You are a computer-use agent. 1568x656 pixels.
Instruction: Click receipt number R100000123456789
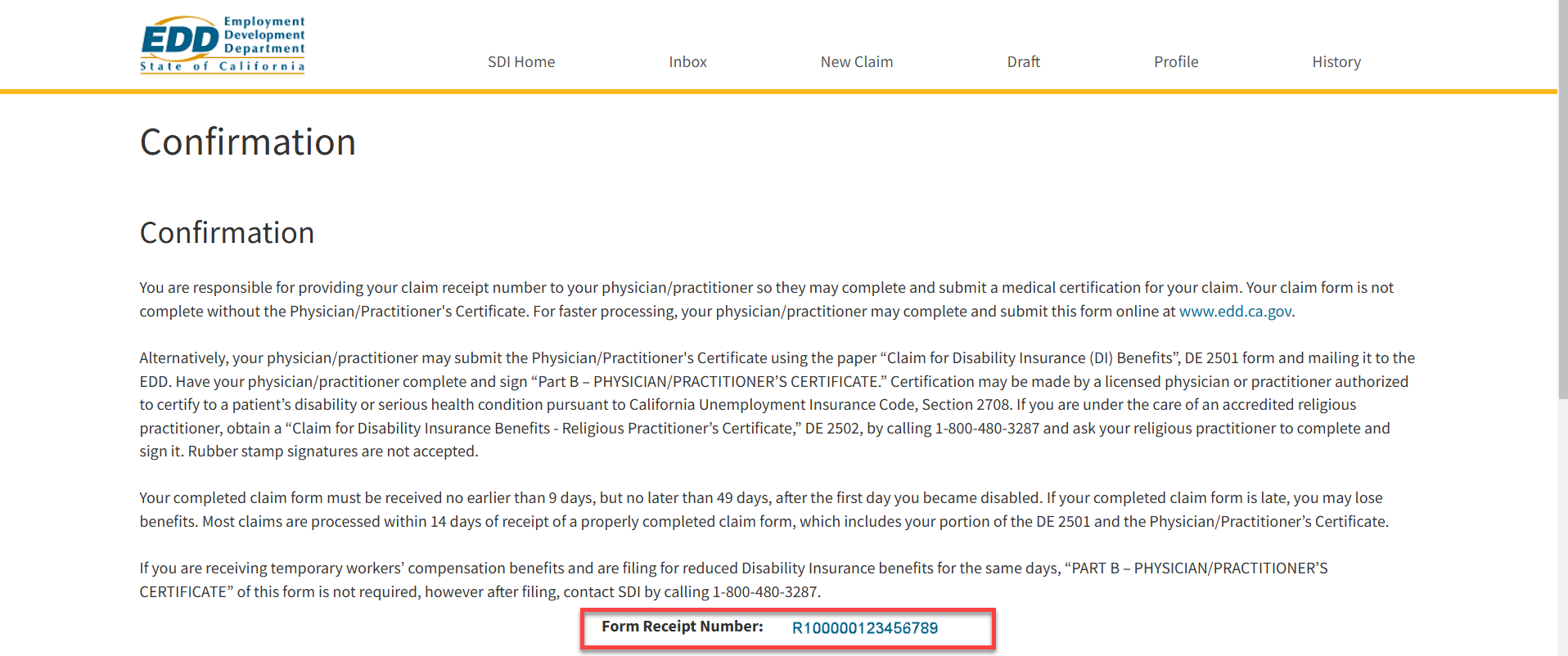[864, 628]
